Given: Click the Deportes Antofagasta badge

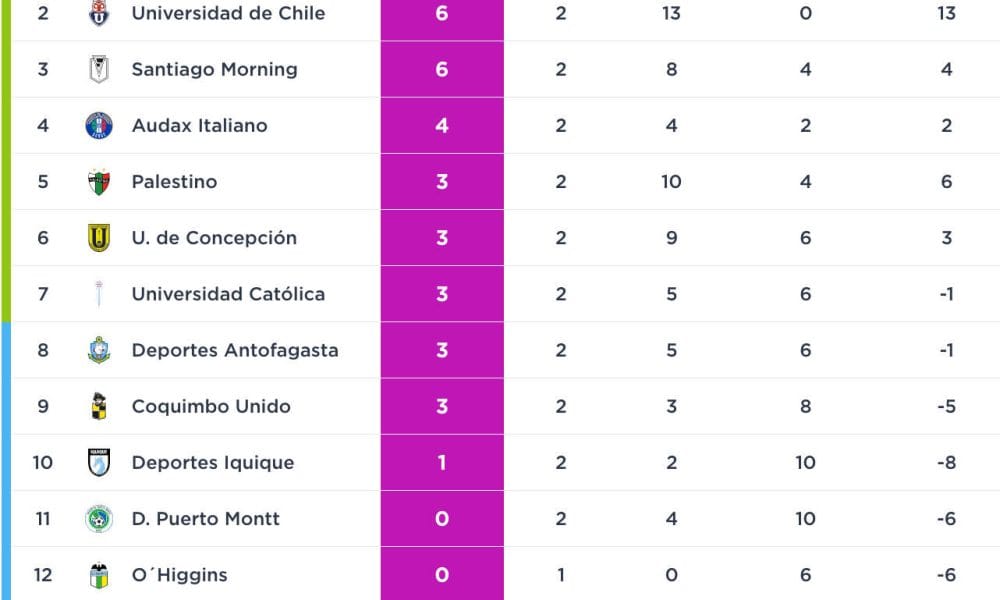Looking at the screenshot, I should pos(99,350).
